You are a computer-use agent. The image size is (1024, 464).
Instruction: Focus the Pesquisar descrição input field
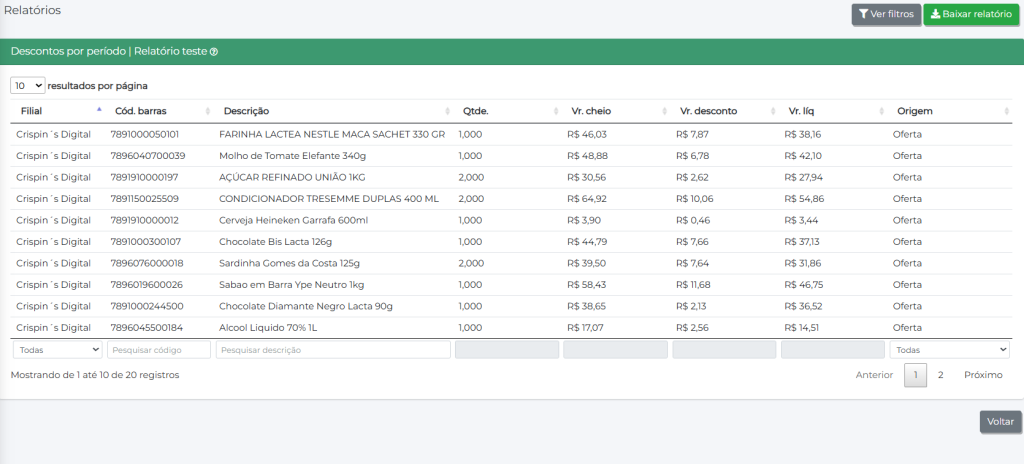[x=333, y=350]
